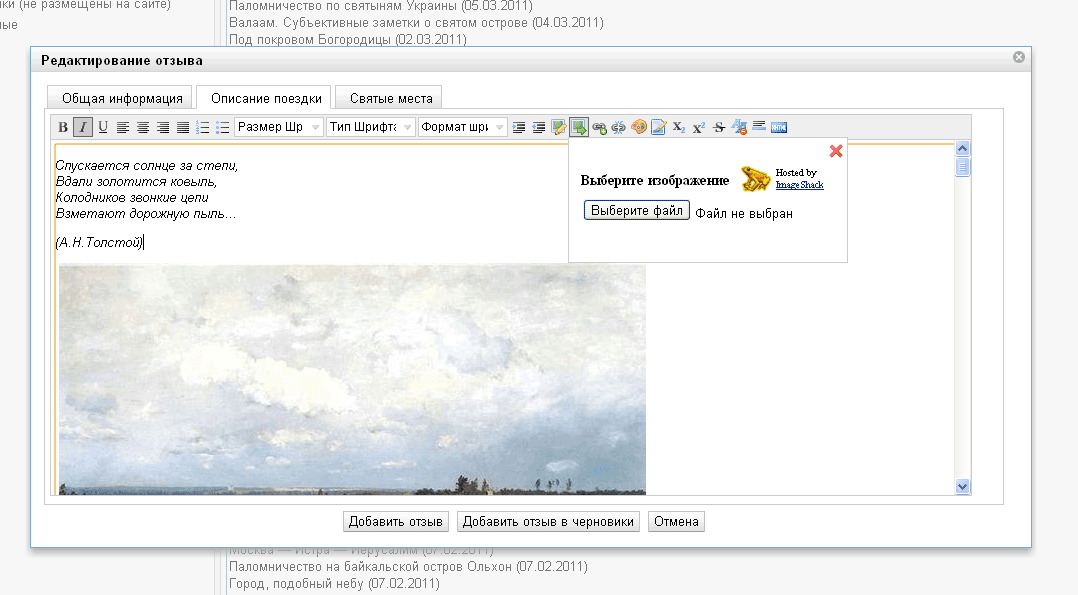
Task: Toggle underline formatting
Action: point(103,127)
